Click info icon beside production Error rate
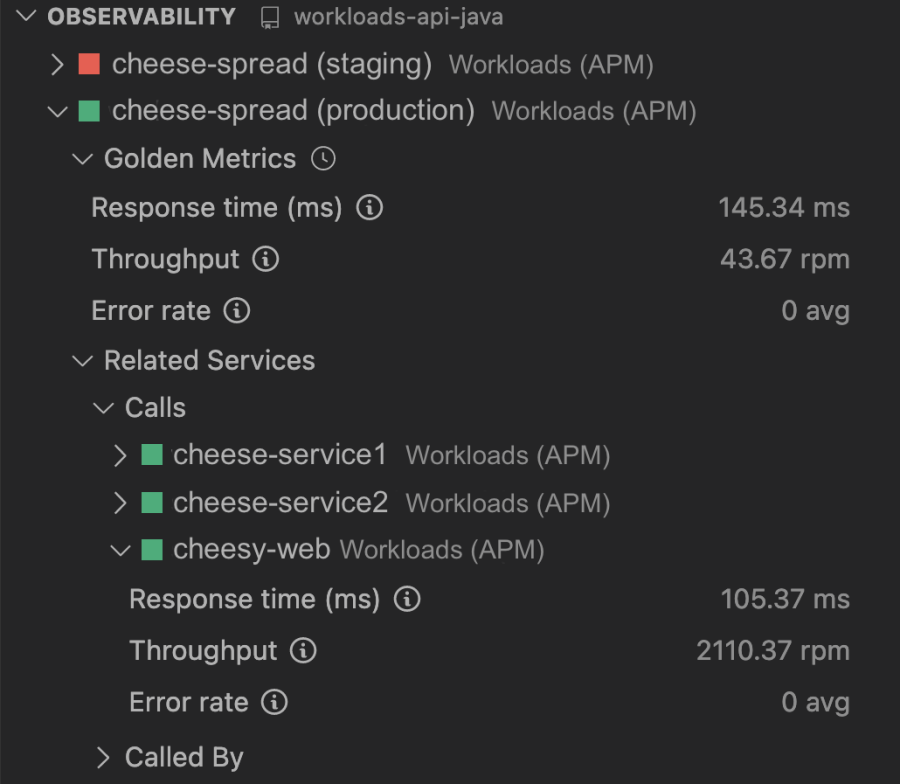 point(236,310)
